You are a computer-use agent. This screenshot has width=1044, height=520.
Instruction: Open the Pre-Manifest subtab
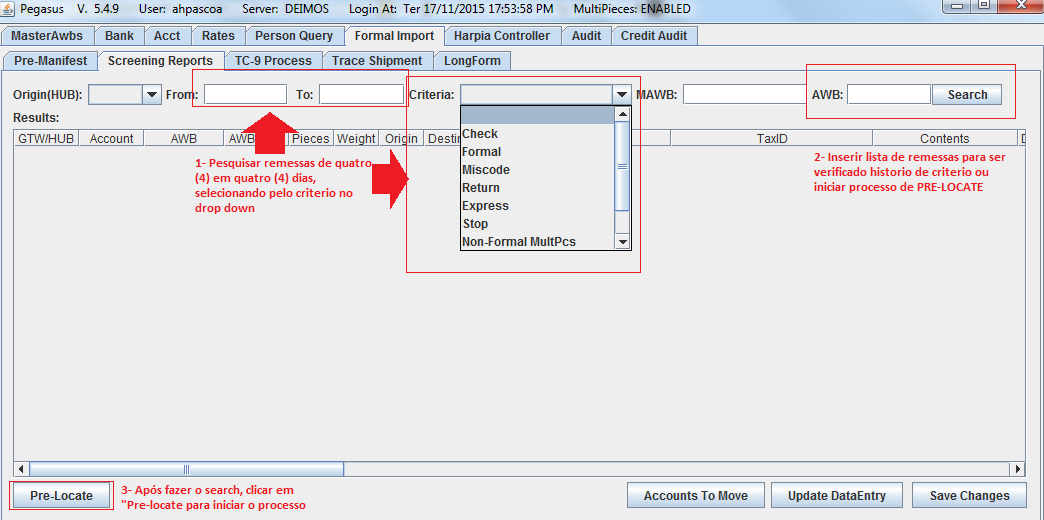click(x=51, y=61)
